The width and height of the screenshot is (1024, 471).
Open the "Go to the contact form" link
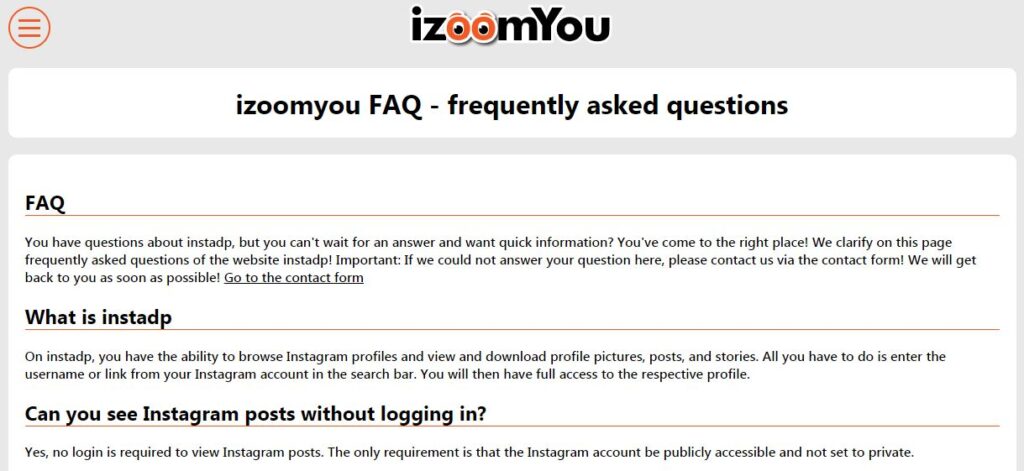click(293, 278)
